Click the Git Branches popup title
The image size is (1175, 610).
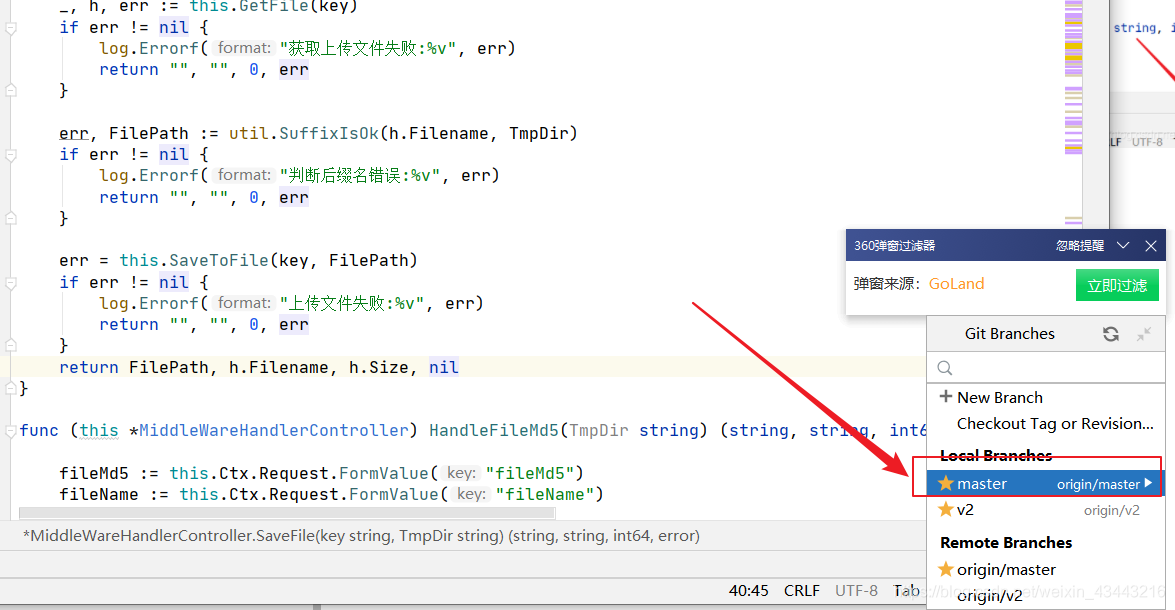[1009, 334]
